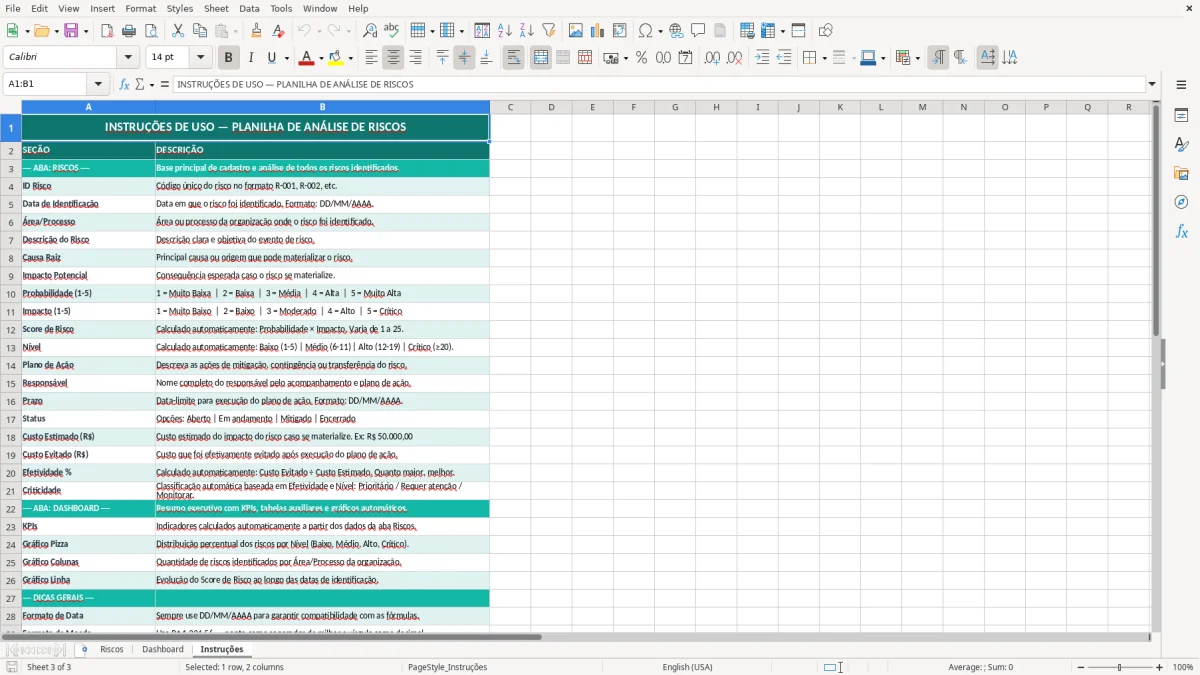
Task: Export directly as PDF icon
Action: pos(107,31)
